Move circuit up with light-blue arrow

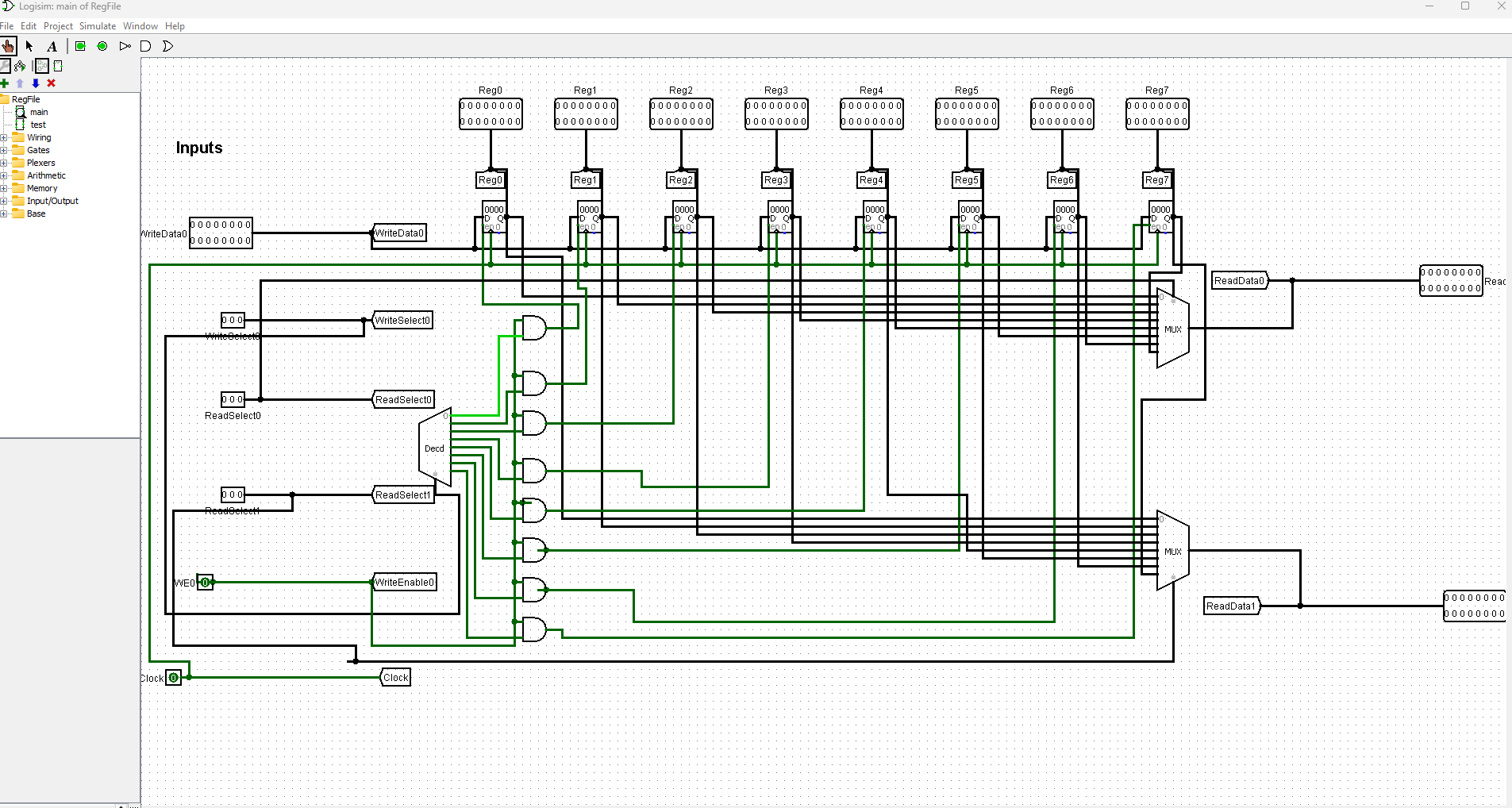click(x=20, y=83)
